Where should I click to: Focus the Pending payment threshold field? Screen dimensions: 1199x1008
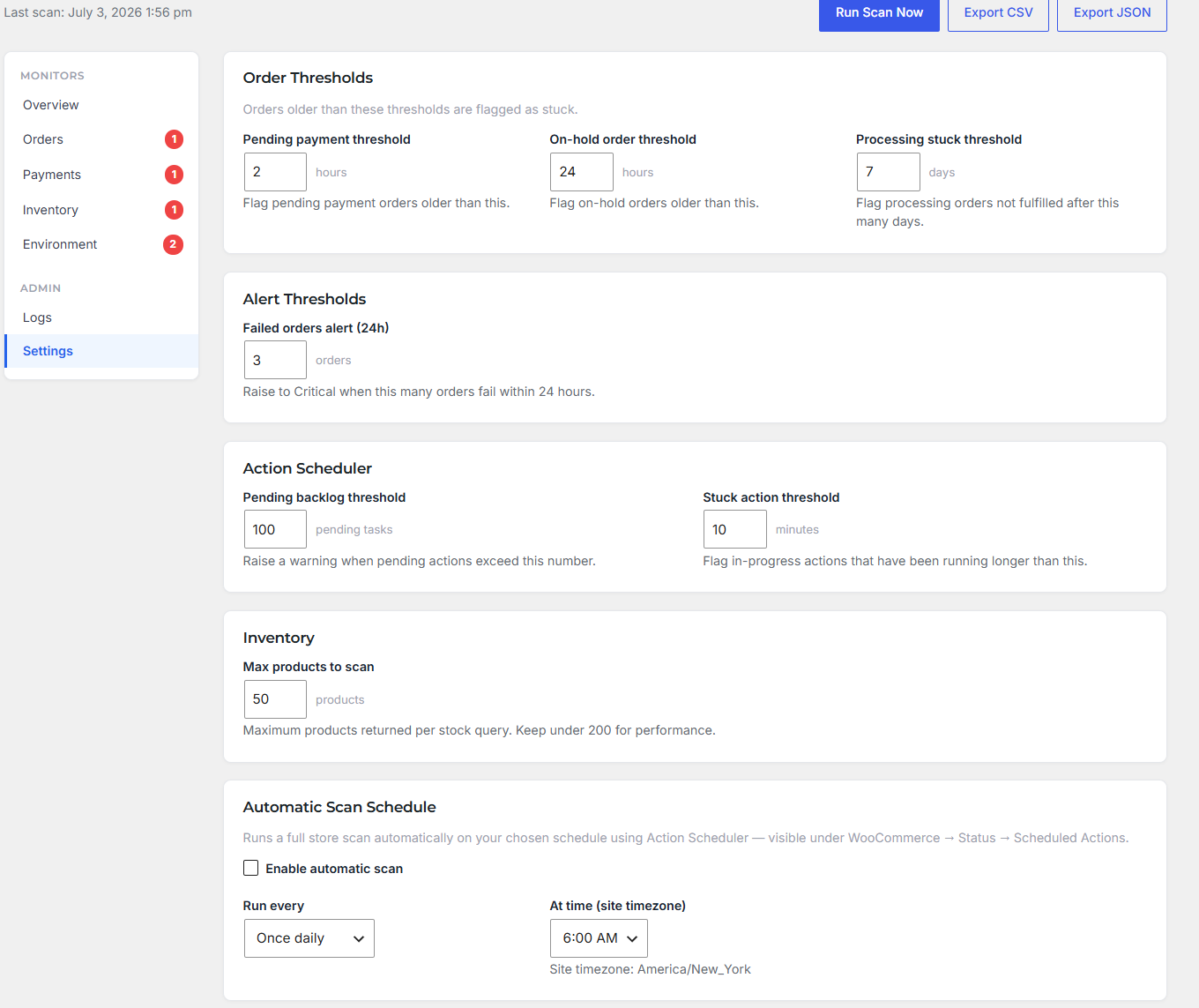click(275, 172)
